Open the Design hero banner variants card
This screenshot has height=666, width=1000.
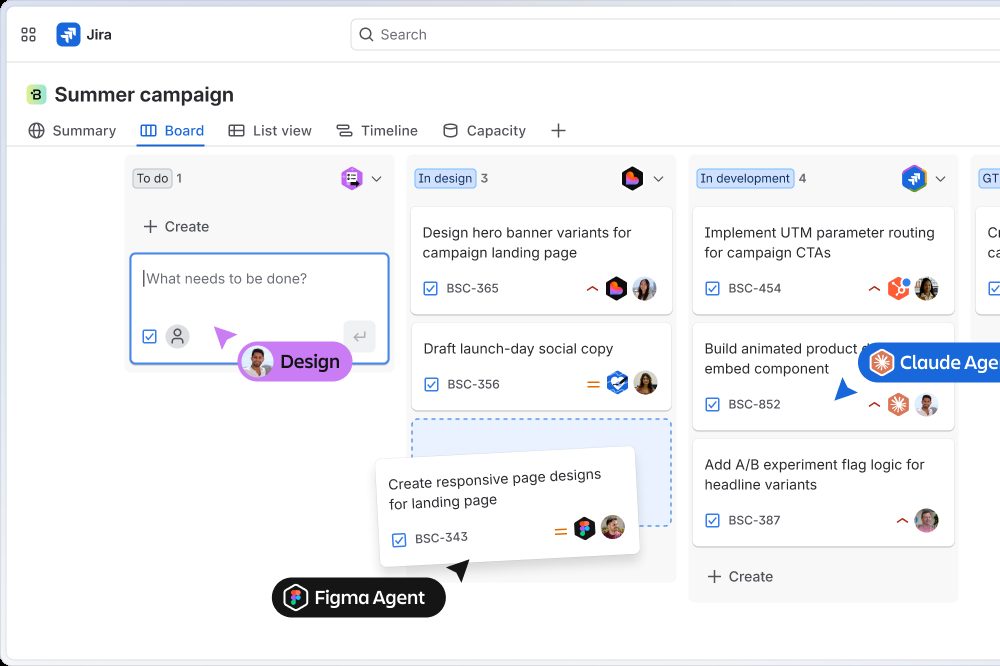pyautogui.click(x=541, y=260)
